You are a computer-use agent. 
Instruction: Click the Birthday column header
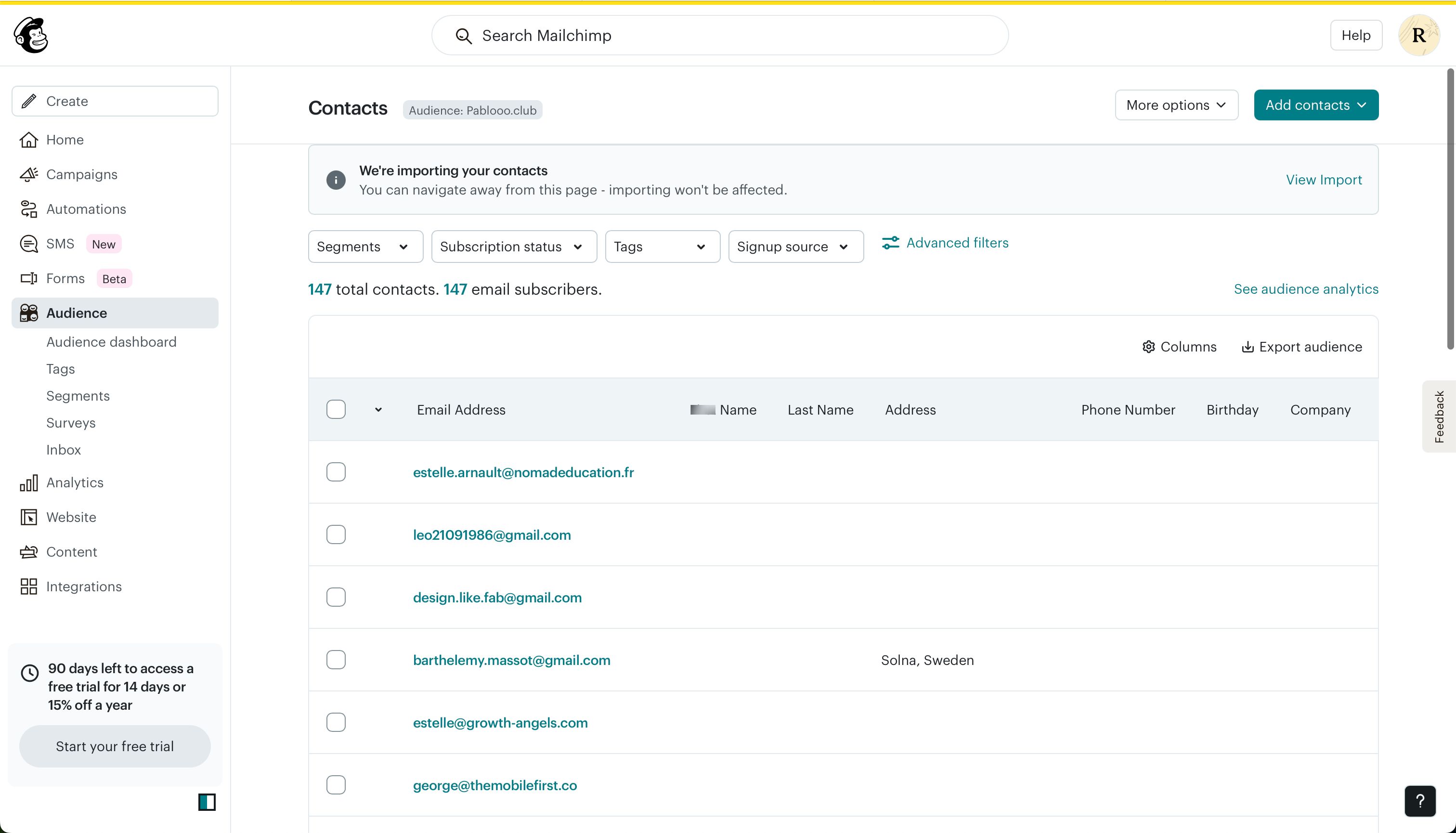[1232, 410]
